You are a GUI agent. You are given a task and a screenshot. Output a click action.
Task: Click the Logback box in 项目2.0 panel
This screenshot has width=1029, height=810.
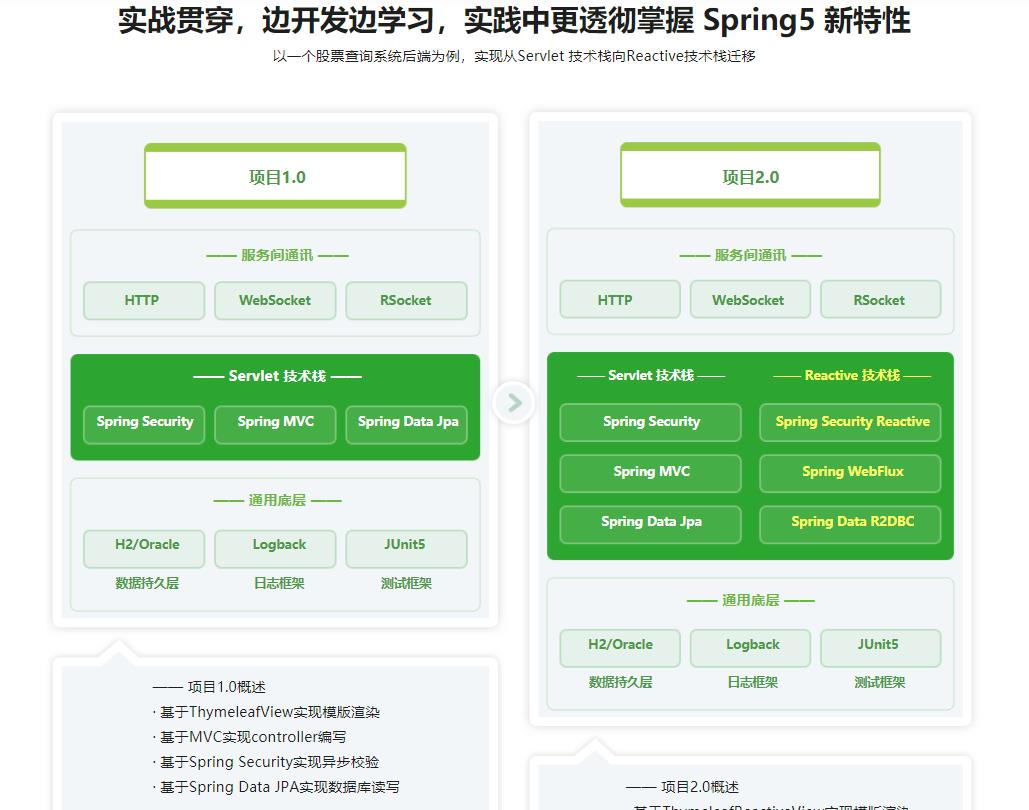coord(752,646)
